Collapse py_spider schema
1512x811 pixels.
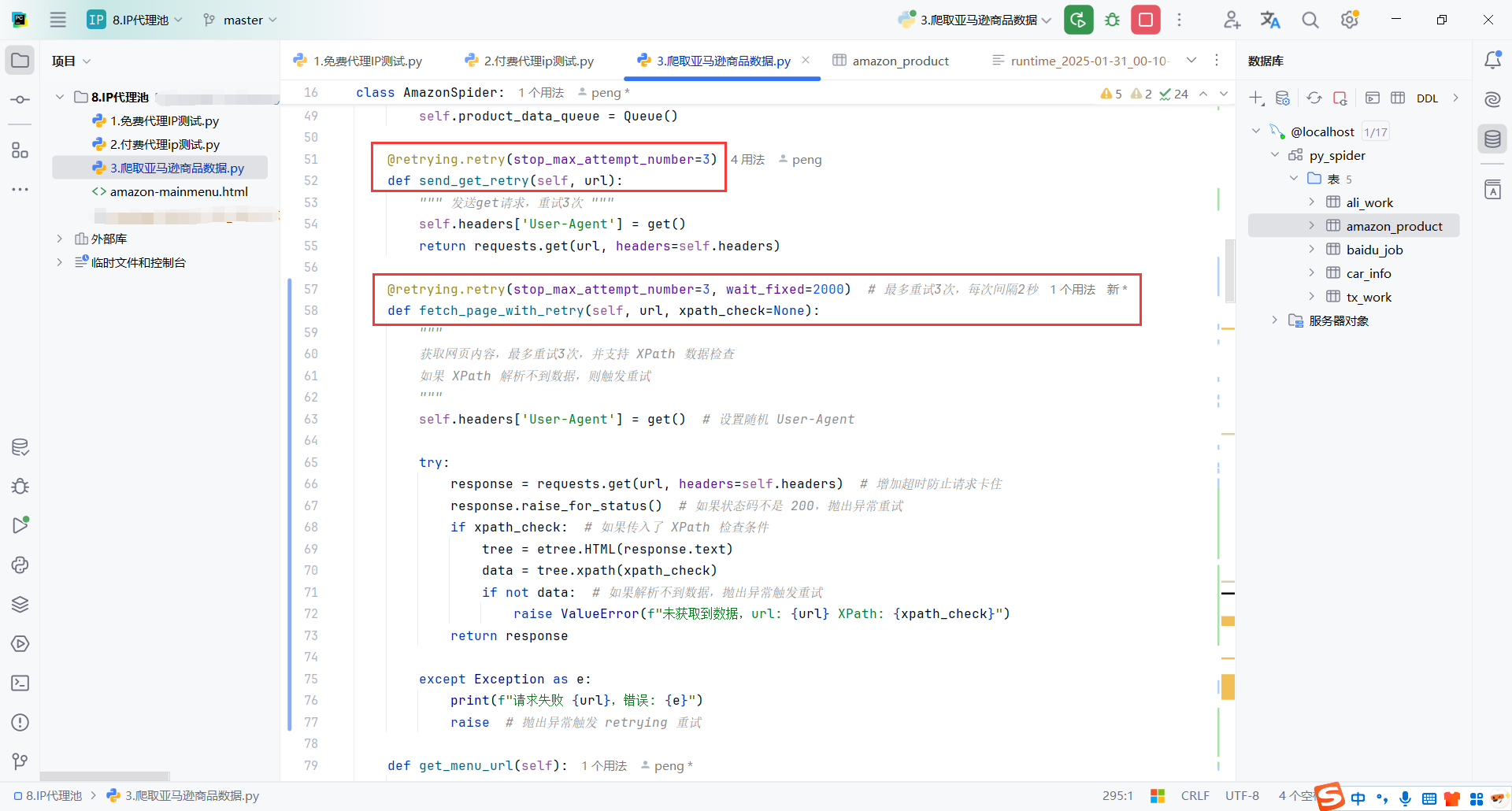point(1275,155)
